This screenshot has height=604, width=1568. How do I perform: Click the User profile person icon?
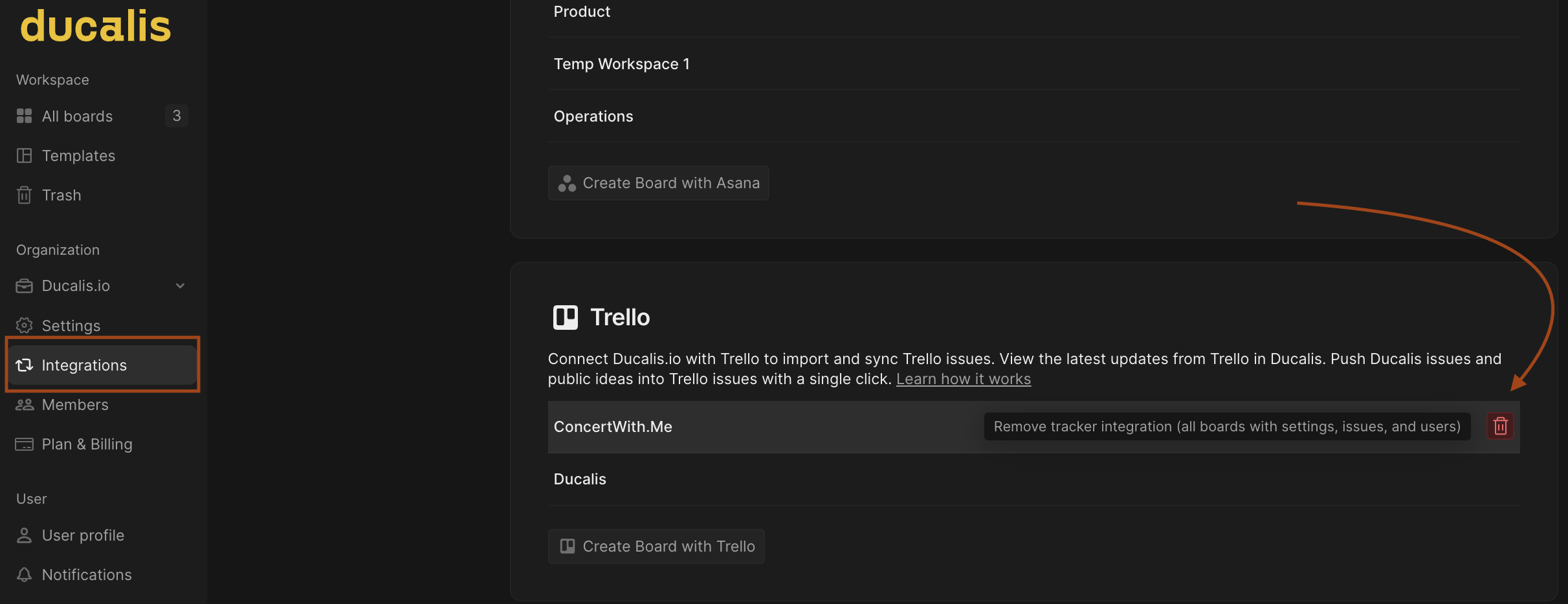coord(24,535)
